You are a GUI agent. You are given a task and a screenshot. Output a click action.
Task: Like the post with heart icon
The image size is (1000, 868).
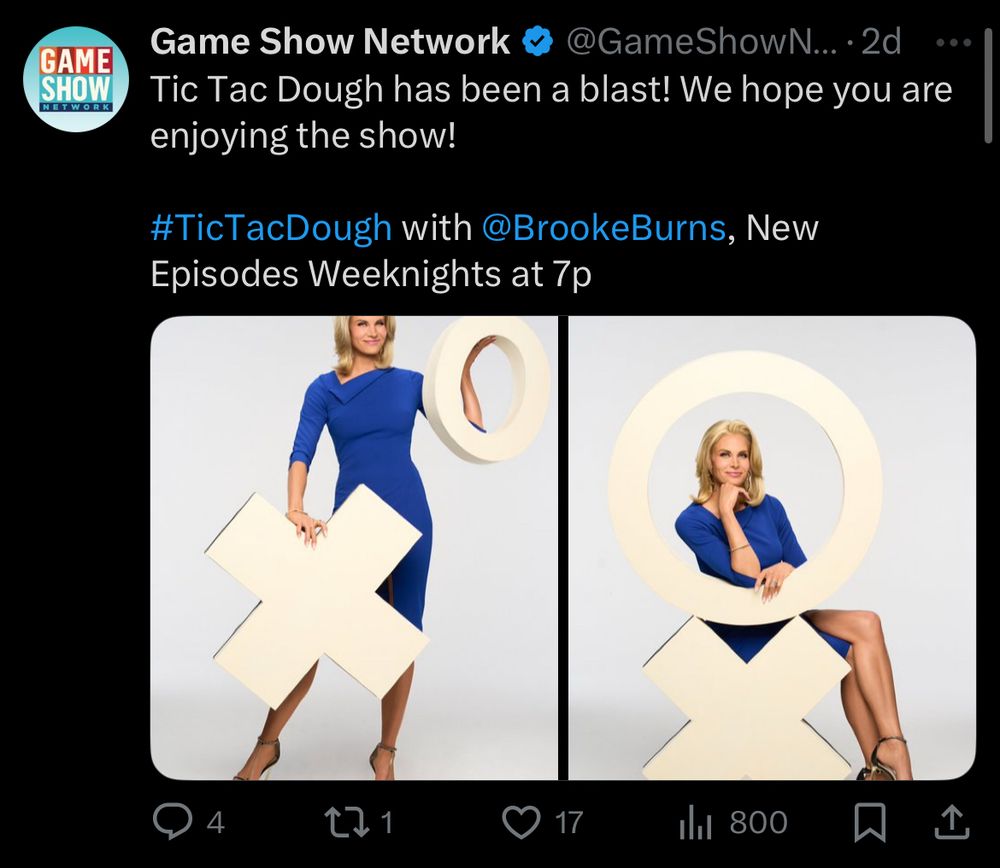521,822
